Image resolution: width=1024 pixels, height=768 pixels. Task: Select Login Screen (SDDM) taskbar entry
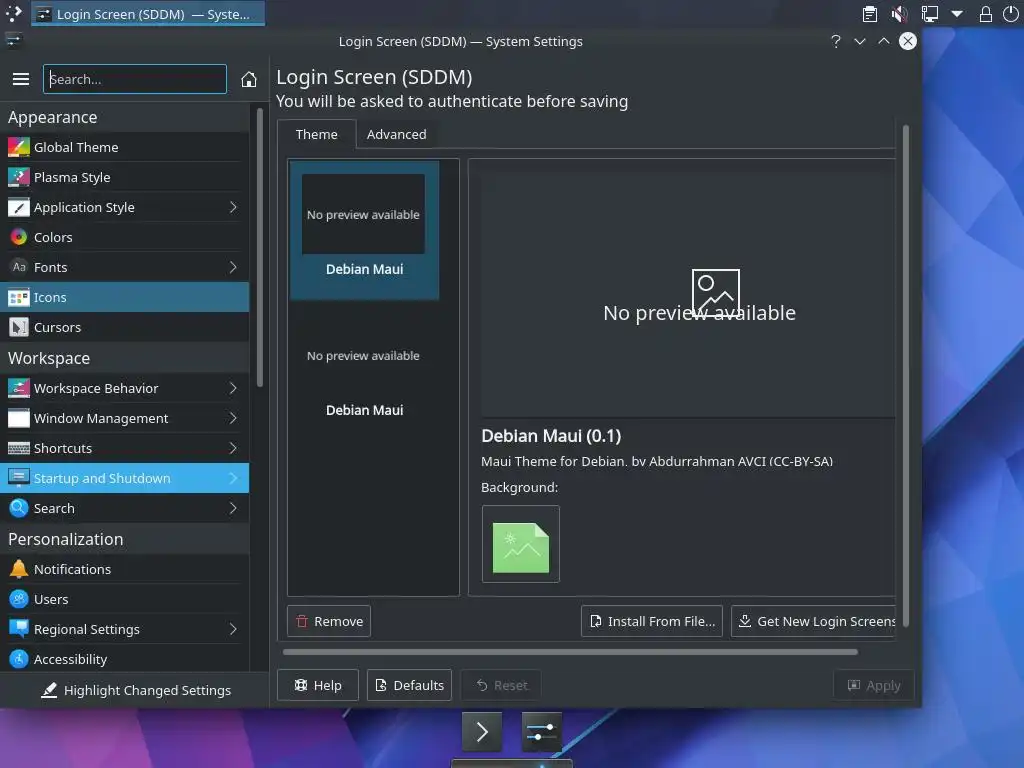tap(148, 14)
